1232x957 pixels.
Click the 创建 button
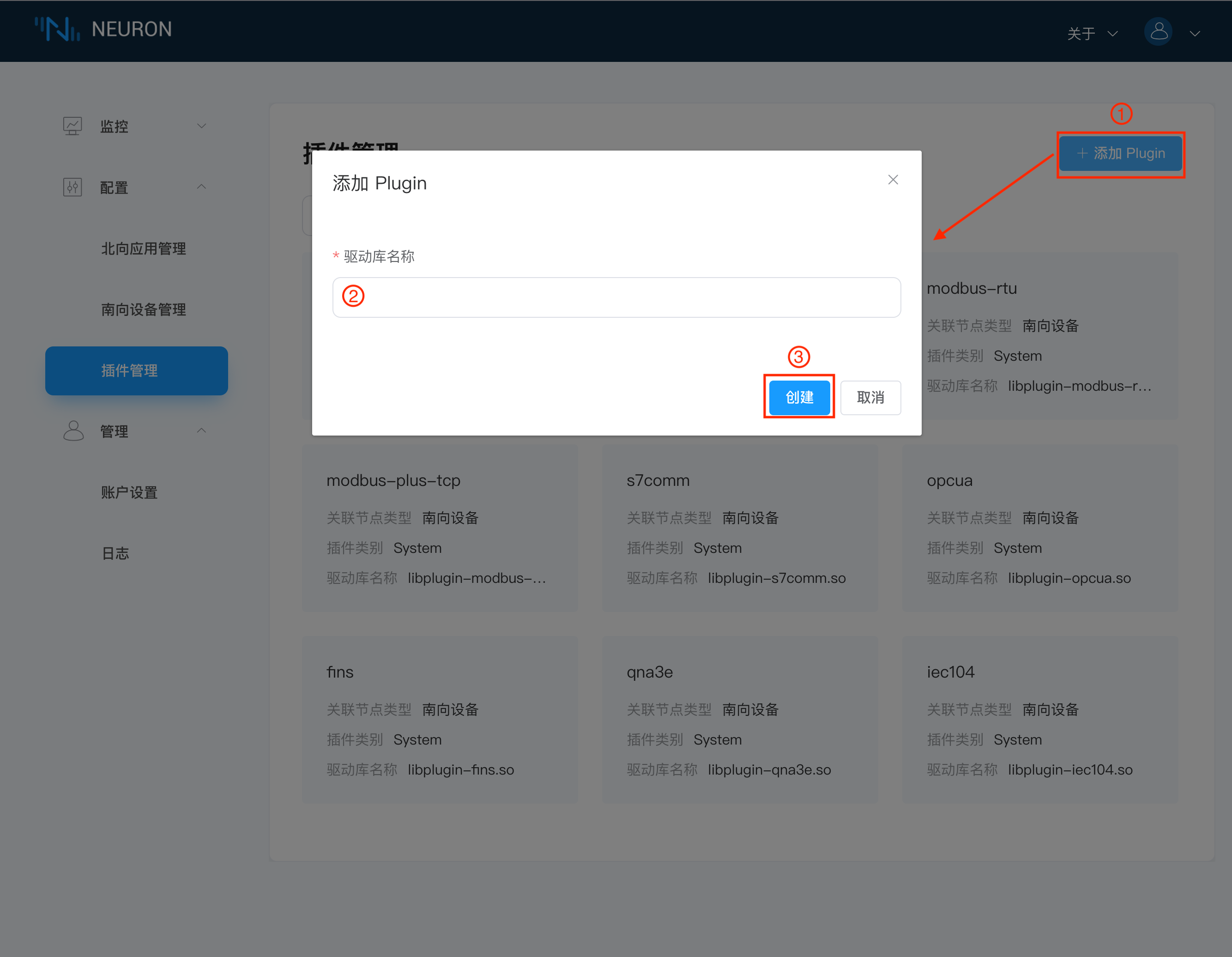[799, 397]
